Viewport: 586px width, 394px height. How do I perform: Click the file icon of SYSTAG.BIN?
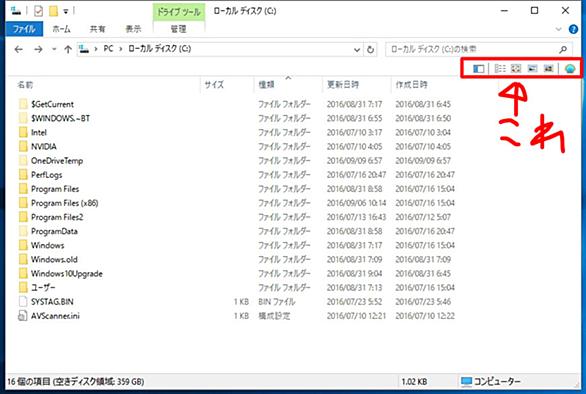[23, 302]
